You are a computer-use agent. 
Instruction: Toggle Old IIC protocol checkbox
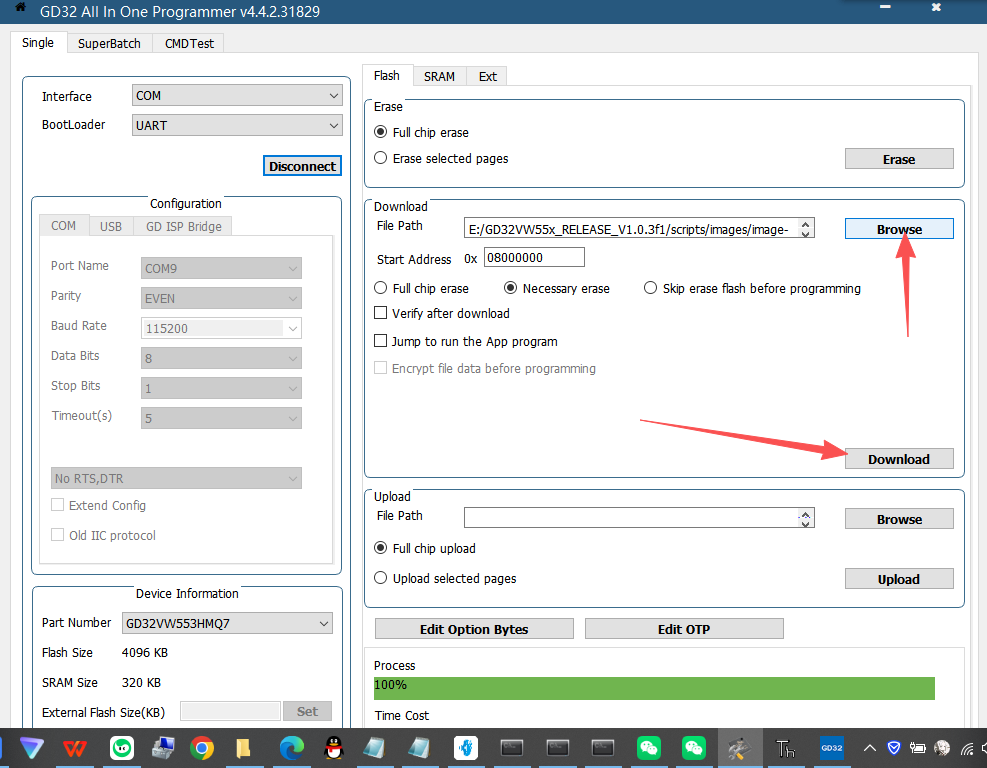click(57, 534)
